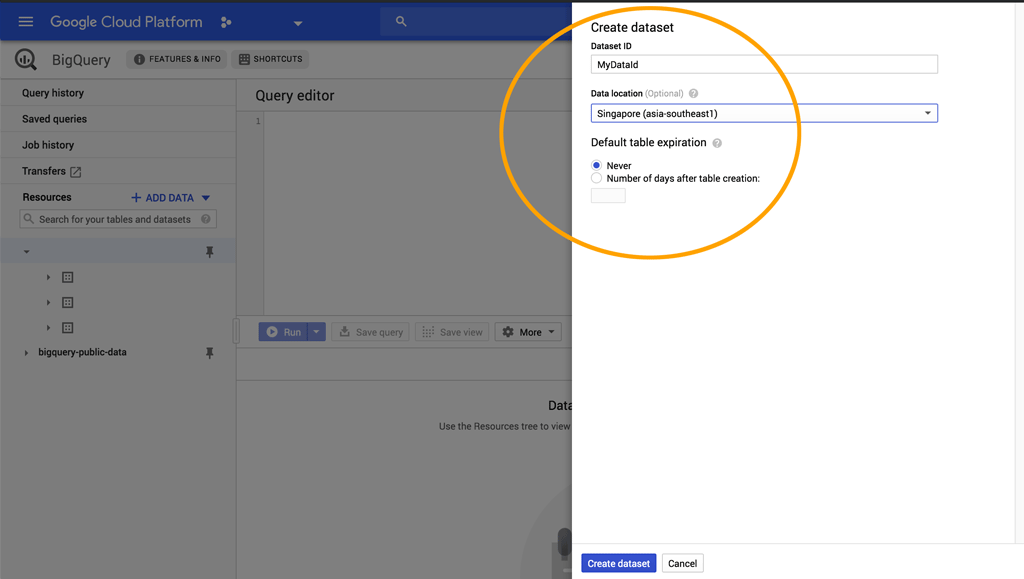Go to Query history
The width and height of the screenshot is (1024, 579).
(53, 93)
